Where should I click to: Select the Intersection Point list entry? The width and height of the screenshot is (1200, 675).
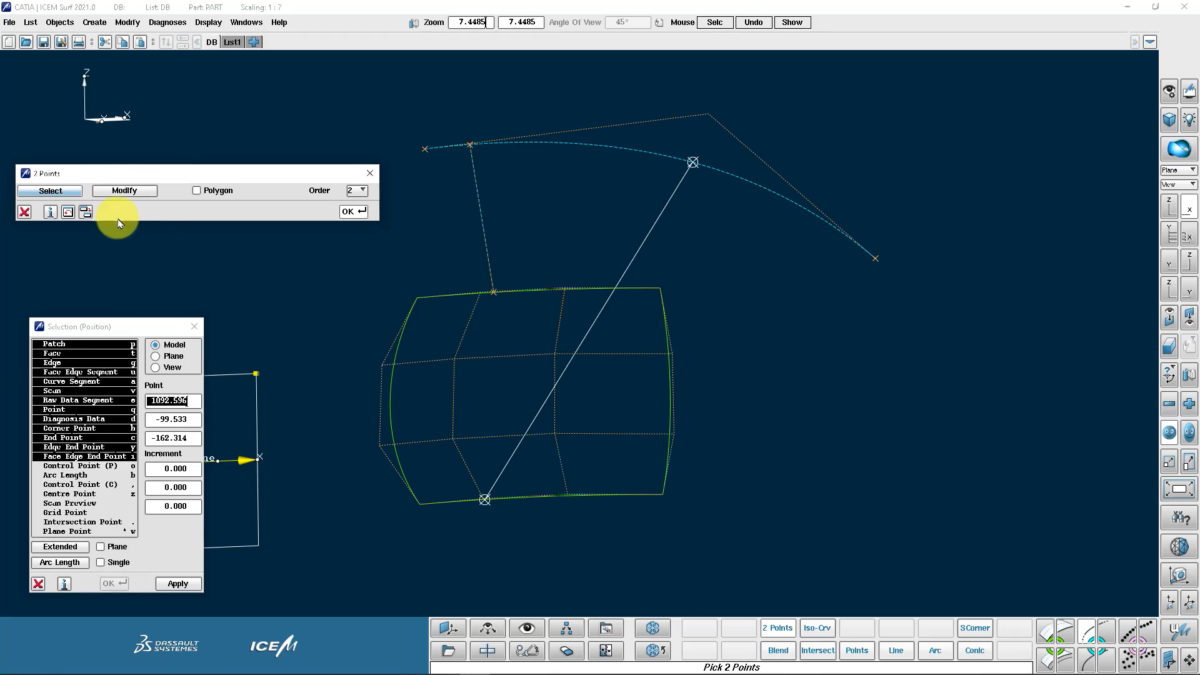tap(85, 522)
